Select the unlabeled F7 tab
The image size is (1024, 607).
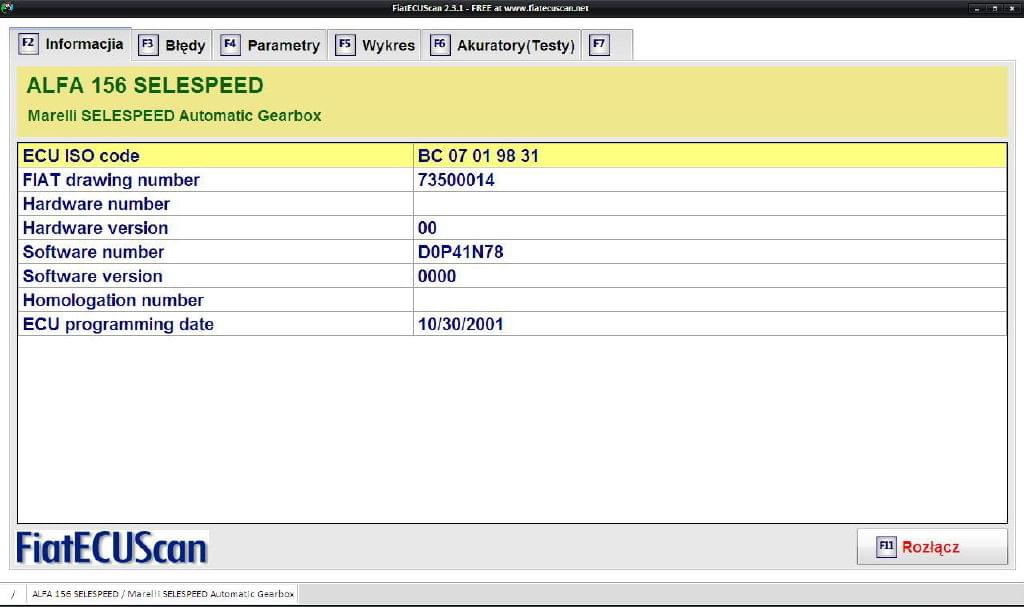point(607,45)
